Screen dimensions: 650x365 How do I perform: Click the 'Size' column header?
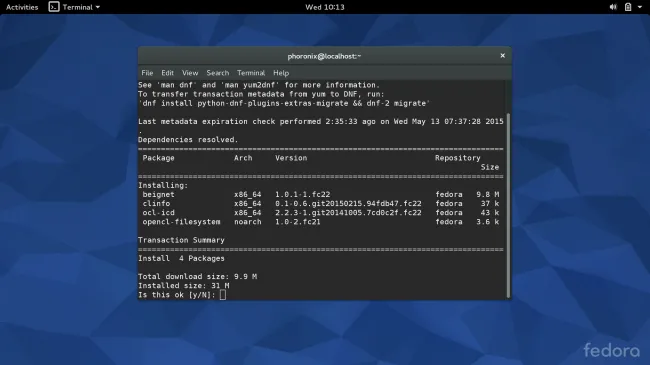click(x=490, y=167)
